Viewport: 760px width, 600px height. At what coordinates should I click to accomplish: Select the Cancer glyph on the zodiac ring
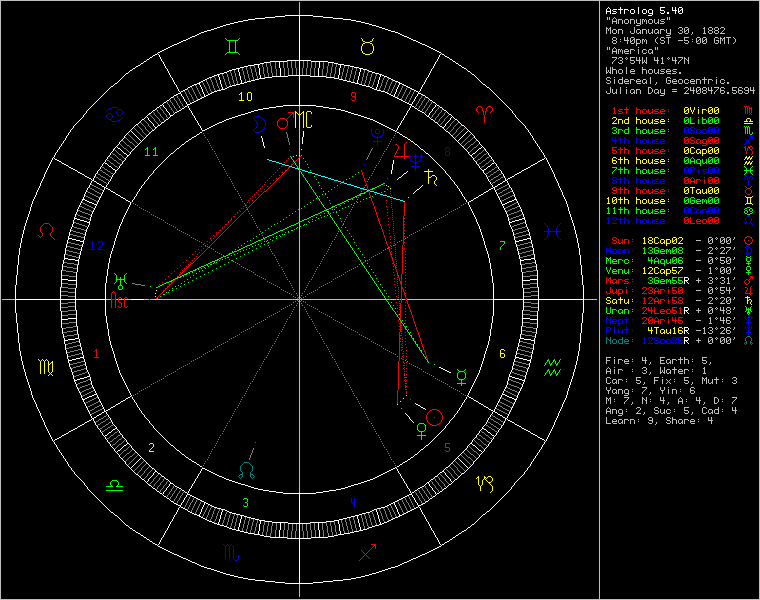coord(115,115)
